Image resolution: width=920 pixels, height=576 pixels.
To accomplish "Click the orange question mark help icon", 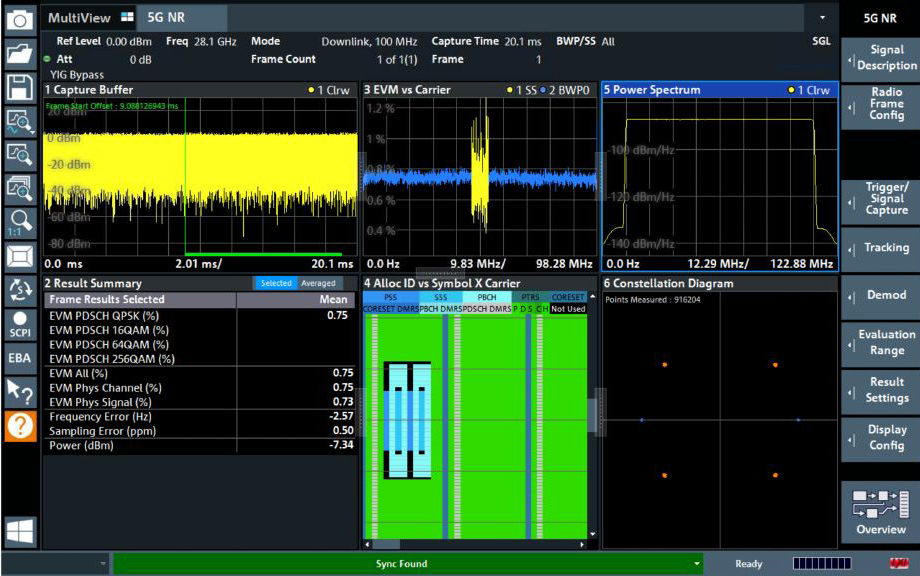I will (x=20, y=427).
